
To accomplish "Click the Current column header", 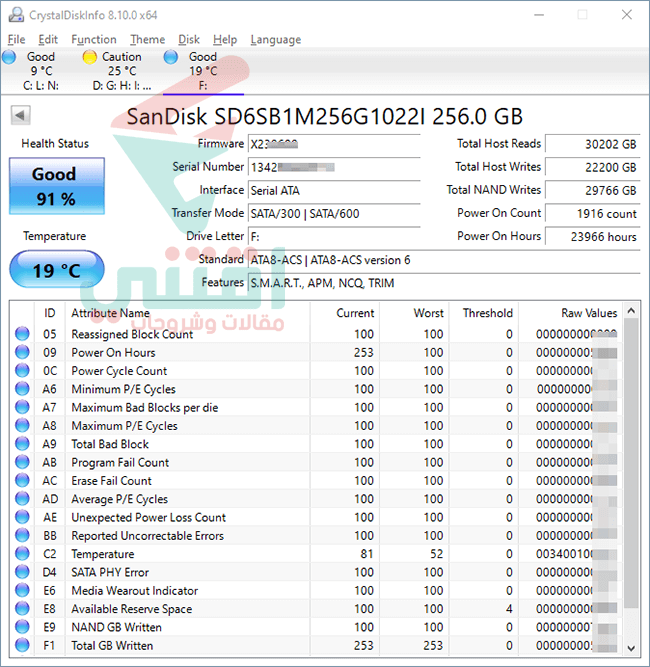I will 345,313.
